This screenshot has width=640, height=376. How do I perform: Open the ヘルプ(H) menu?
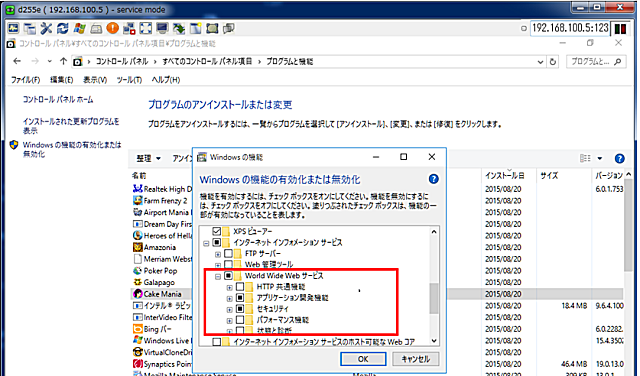point(166,80)
